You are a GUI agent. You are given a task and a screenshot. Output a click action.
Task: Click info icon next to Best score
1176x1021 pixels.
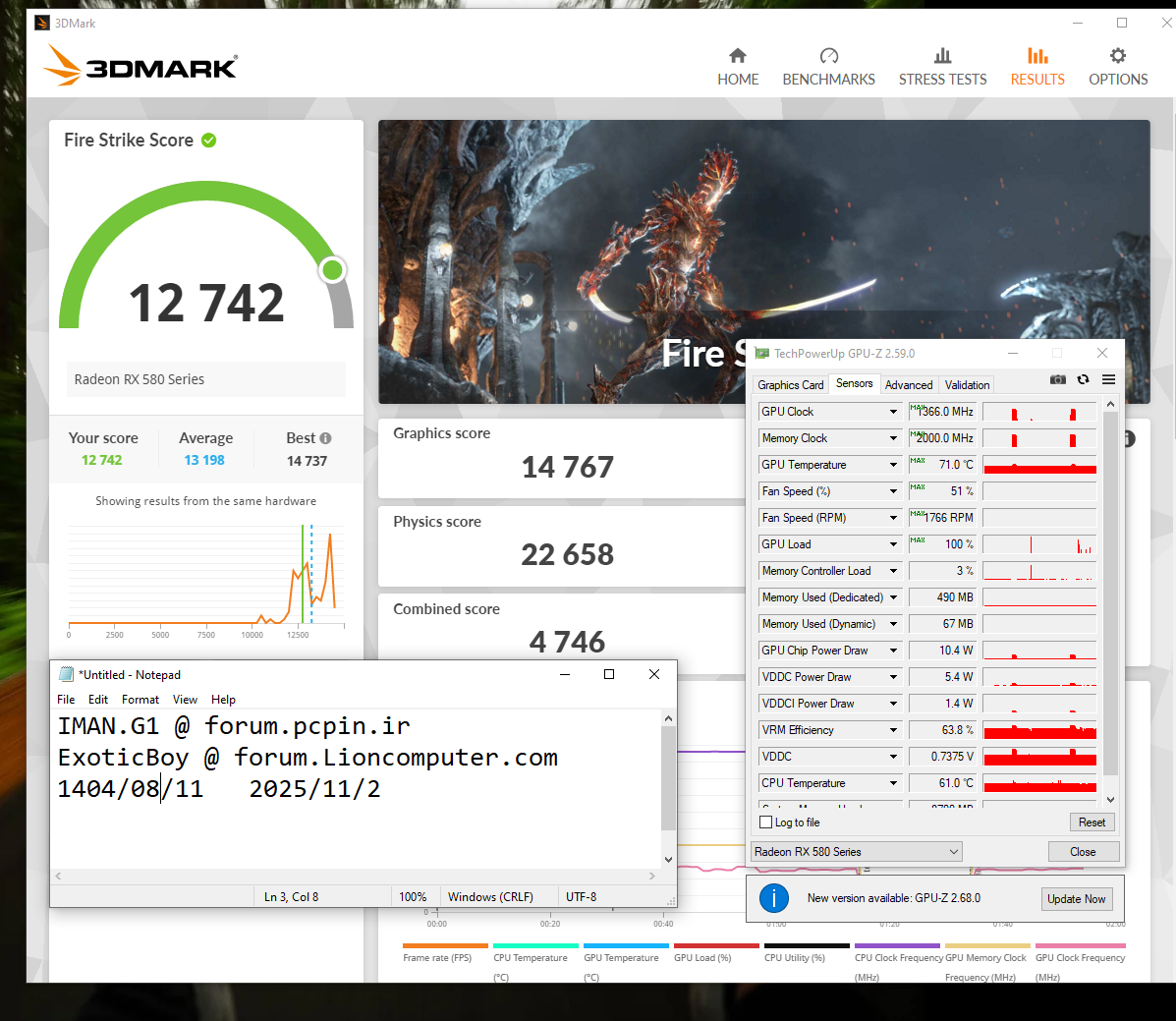(x=326, y=438)
